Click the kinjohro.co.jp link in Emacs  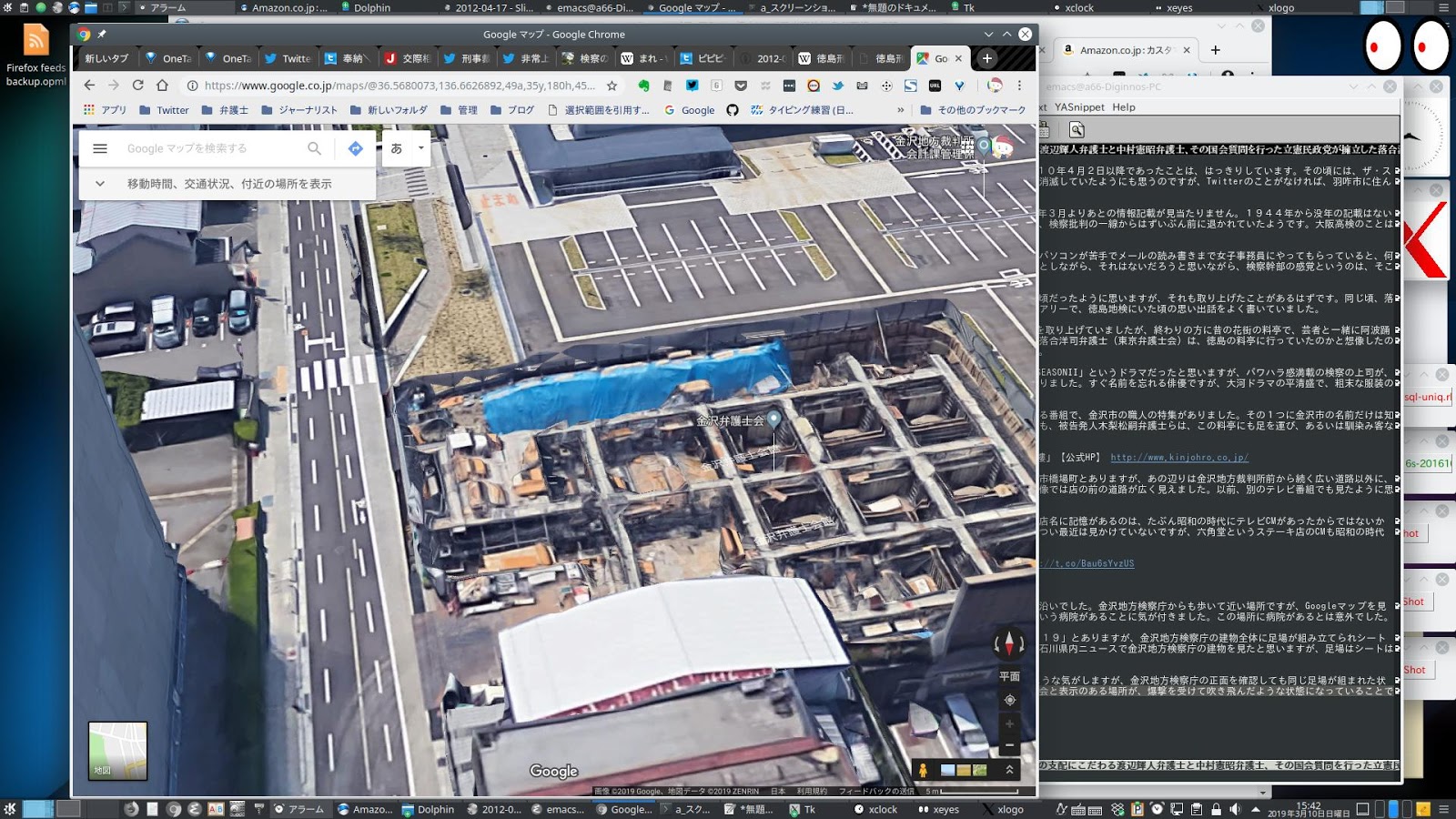click(1178, 458)
